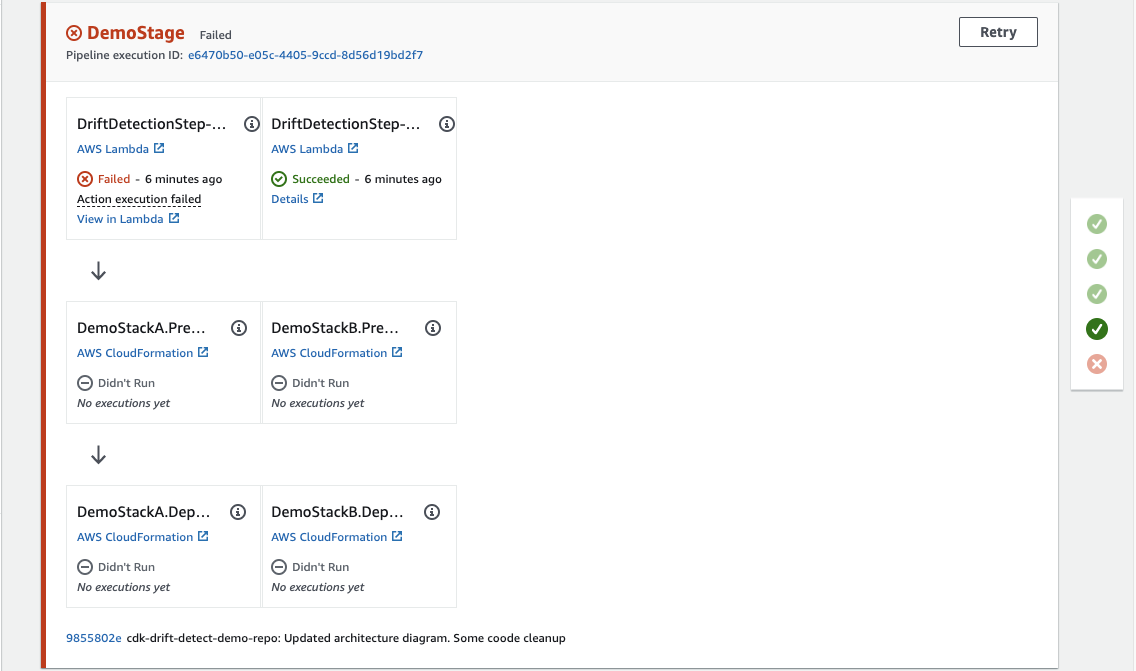Click the failed DriftDetectionStep action title
Image resolution: width=1136 pixels, height=671 pixels.
[x=151, y=124]
